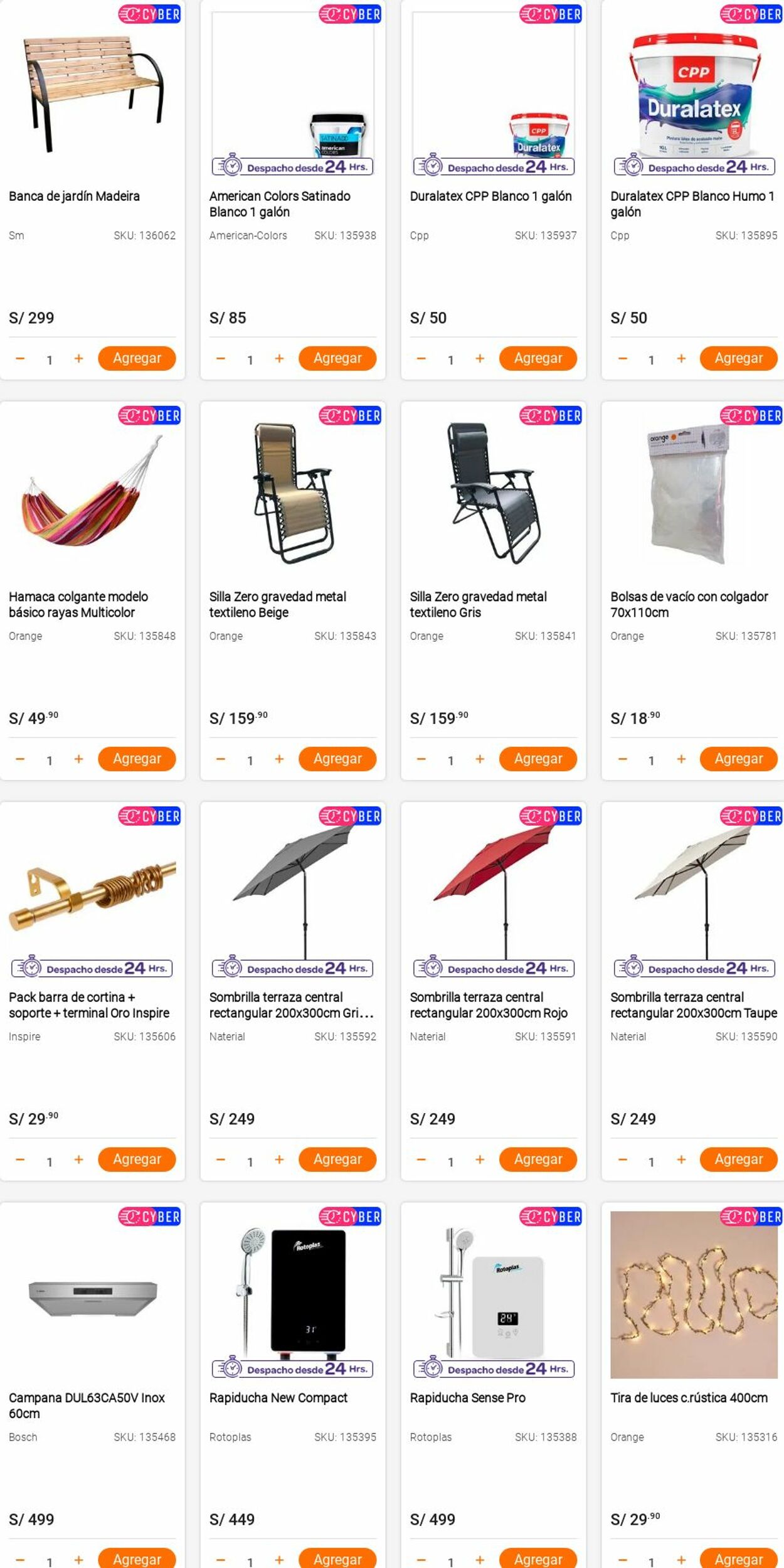Click minus icon for Pack barra de cortina
Screen dimensions: 784x1568
click(x=20, y=1159)
